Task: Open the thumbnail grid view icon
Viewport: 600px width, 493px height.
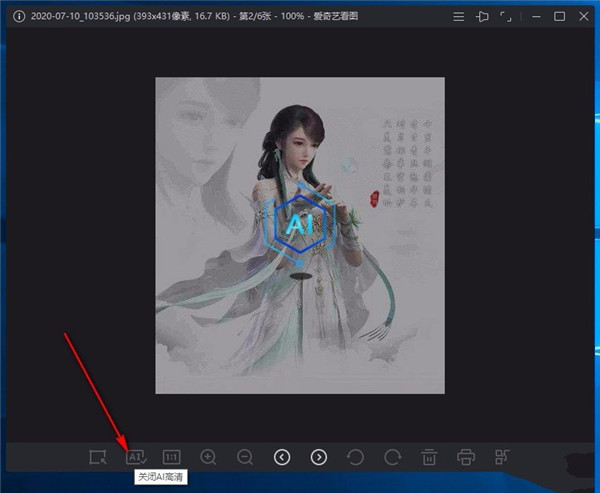Action: pyautogui.click(x=502, y=457)
